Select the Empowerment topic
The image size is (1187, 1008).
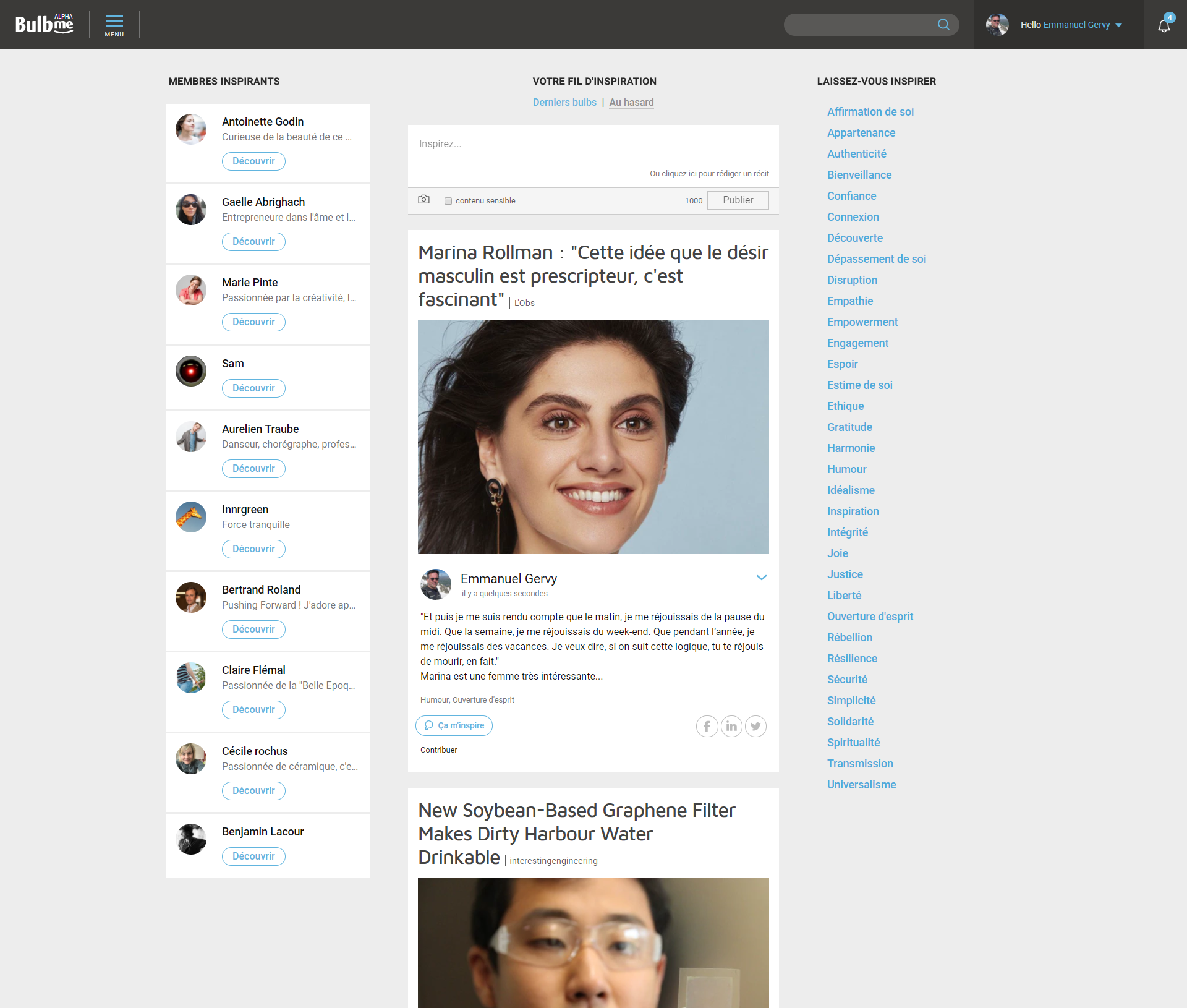click(862, 322)
